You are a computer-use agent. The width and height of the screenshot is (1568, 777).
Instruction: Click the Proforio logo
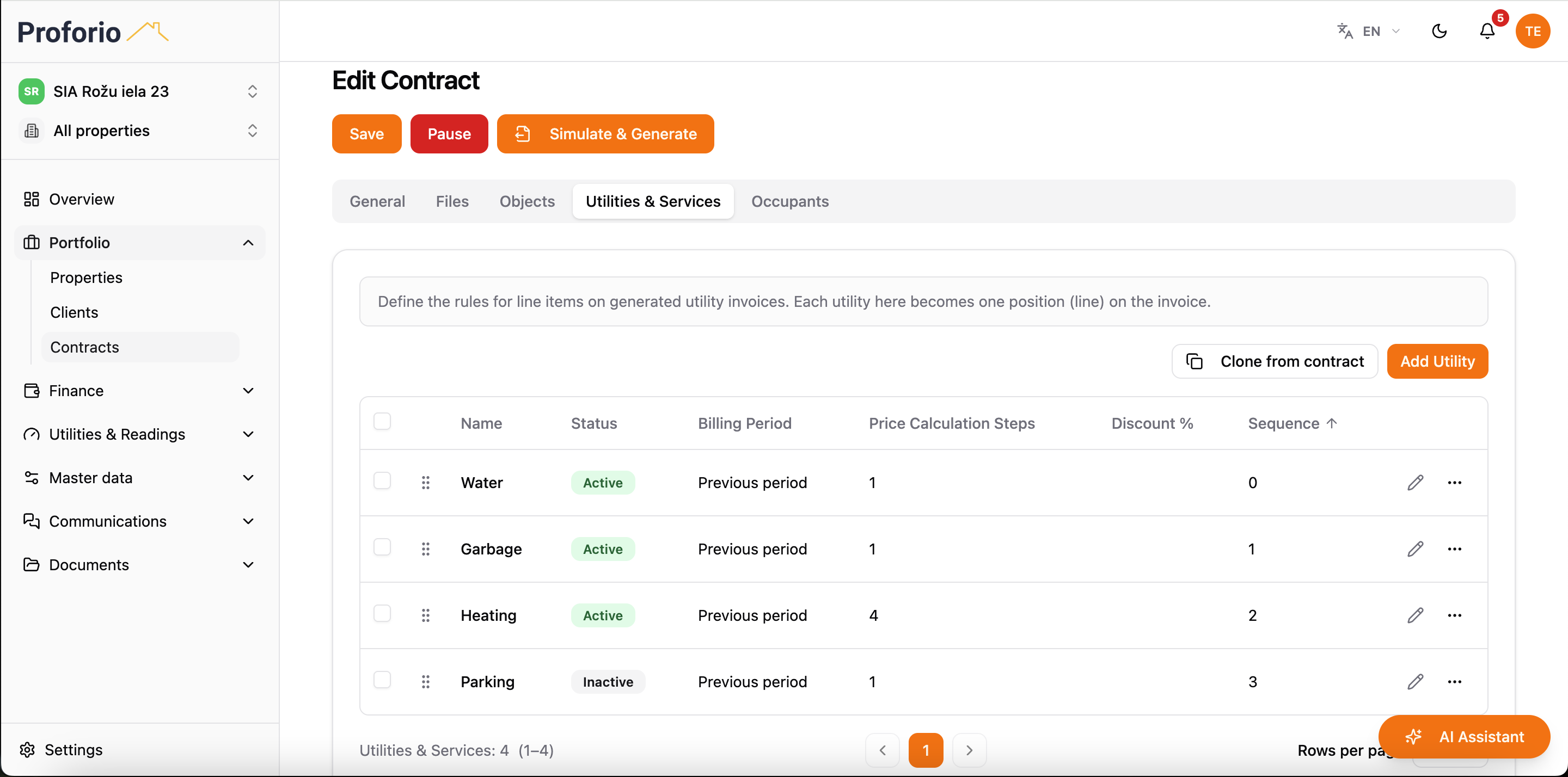93,32
